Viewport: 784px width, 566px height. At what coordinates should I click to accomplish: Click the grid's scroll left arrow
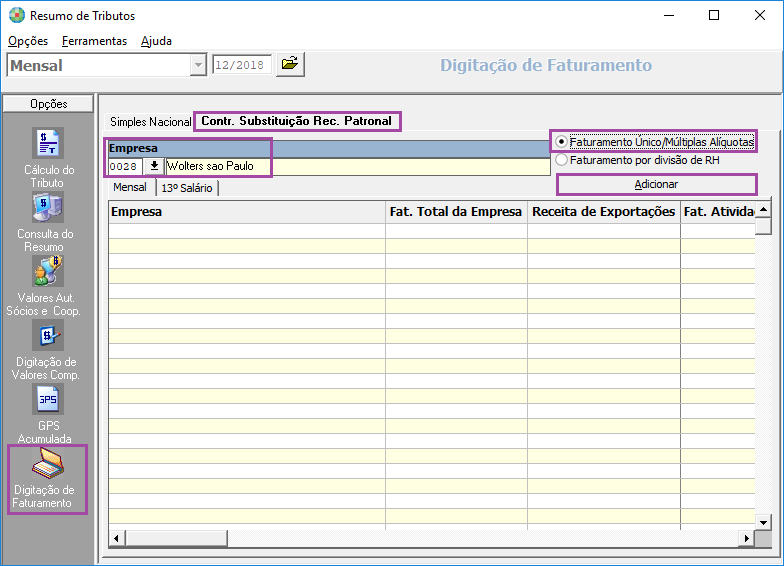[x=116, y=538]
